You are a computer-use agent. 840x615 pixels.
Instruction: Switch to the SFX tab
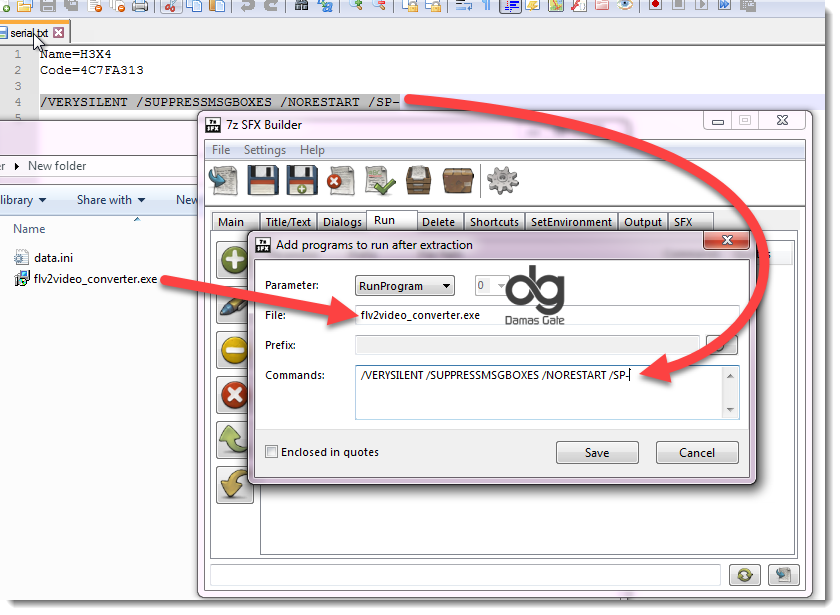pyautogui.click(x=683, y=222)
